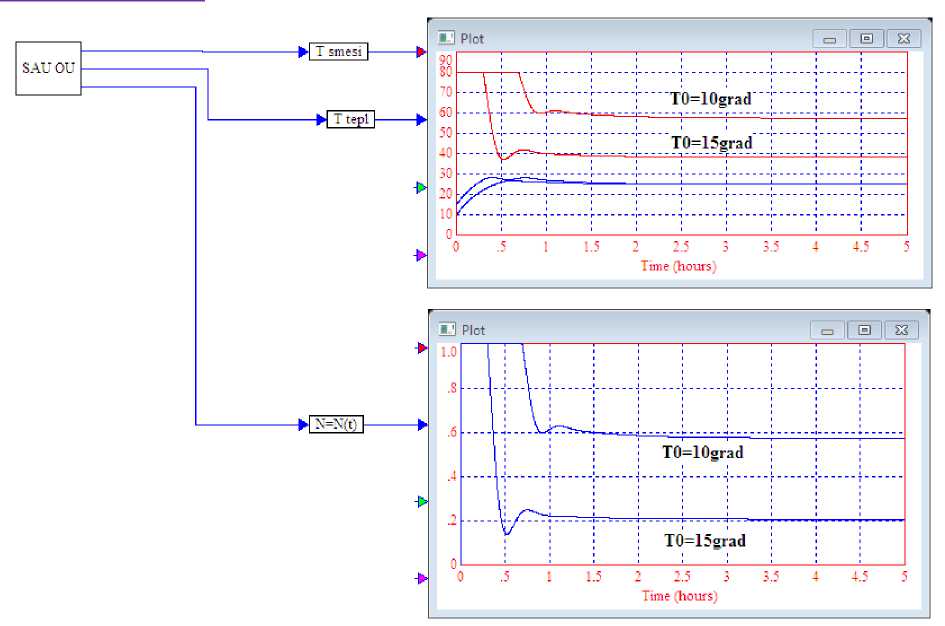
Task: Maximize the lower Plot window
Action: pyautogui.click(x=864, y=330)
